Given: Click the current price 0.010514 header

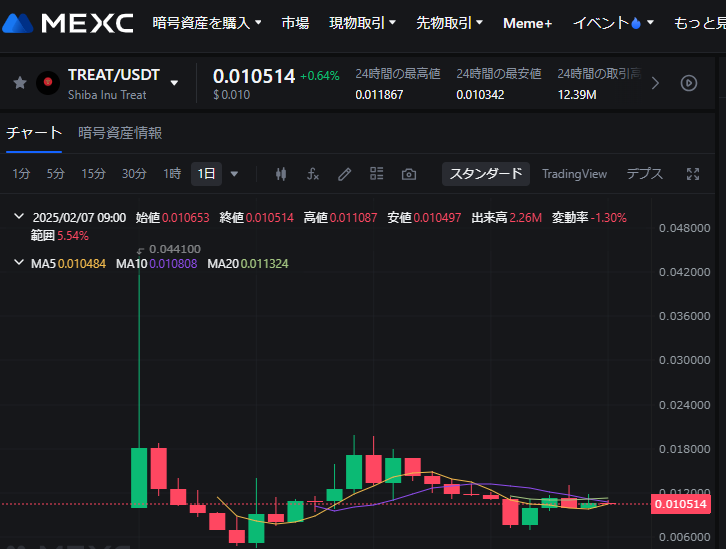Looking at the screenshot, I should tap(254, 76).
